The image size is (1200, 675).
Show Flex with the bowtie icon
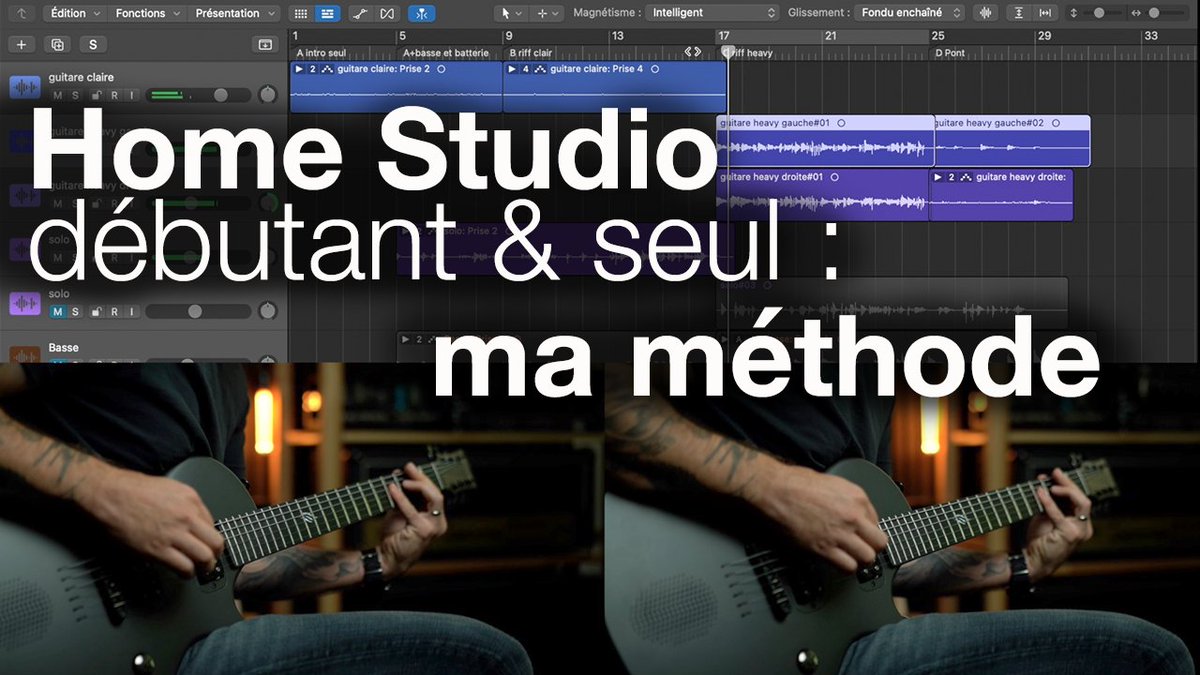tap(387, 13)
